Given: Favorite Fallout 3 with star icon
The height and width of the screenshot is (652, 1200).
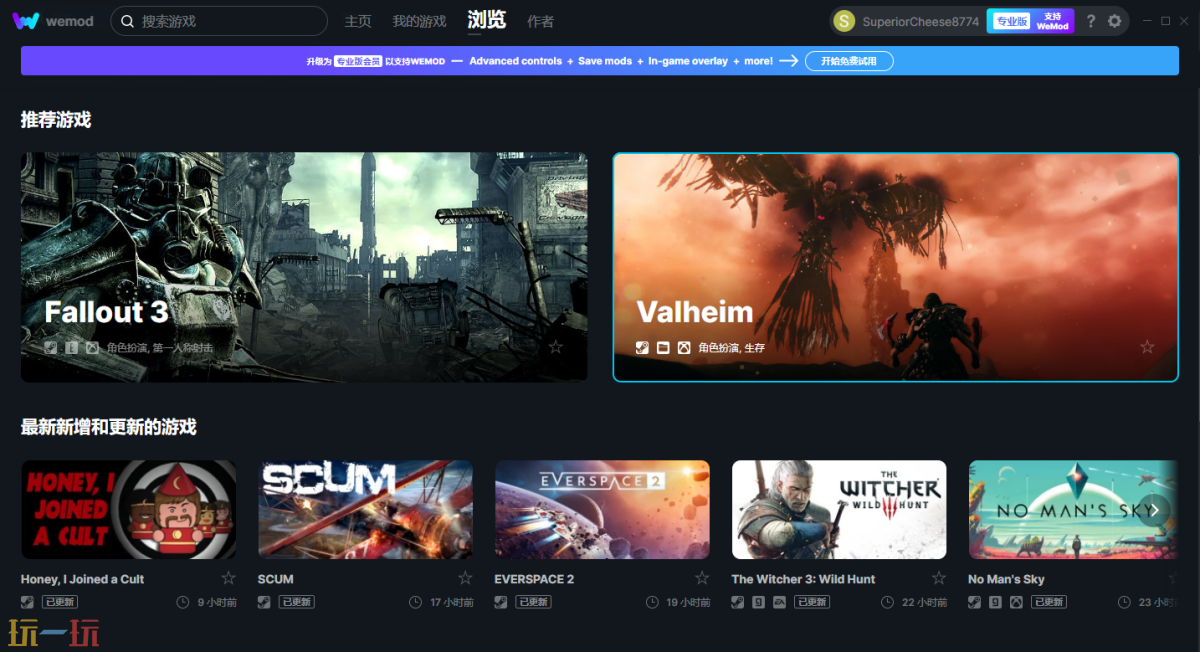Looking at the screenshot, I should pos(556,347).
